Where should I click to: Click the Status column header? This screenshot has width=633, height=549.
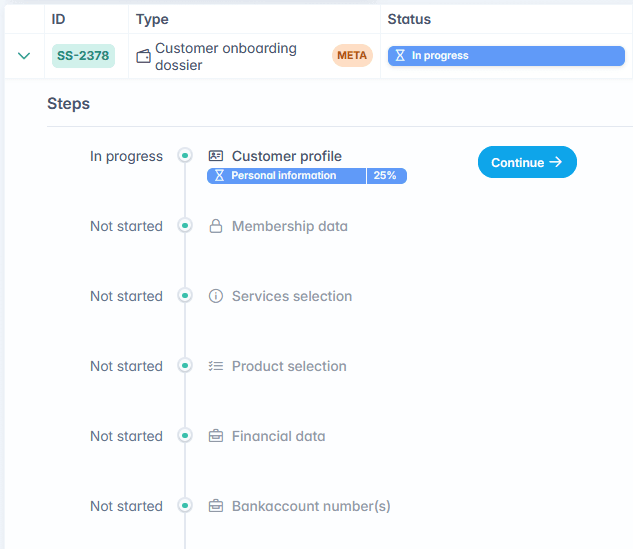(x=409, y=19)
